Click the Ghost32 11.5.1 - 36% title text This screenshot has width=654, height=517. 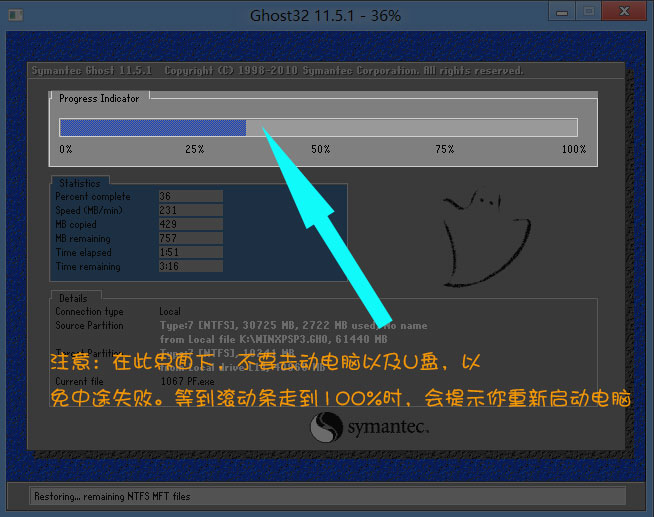[325, 16]
